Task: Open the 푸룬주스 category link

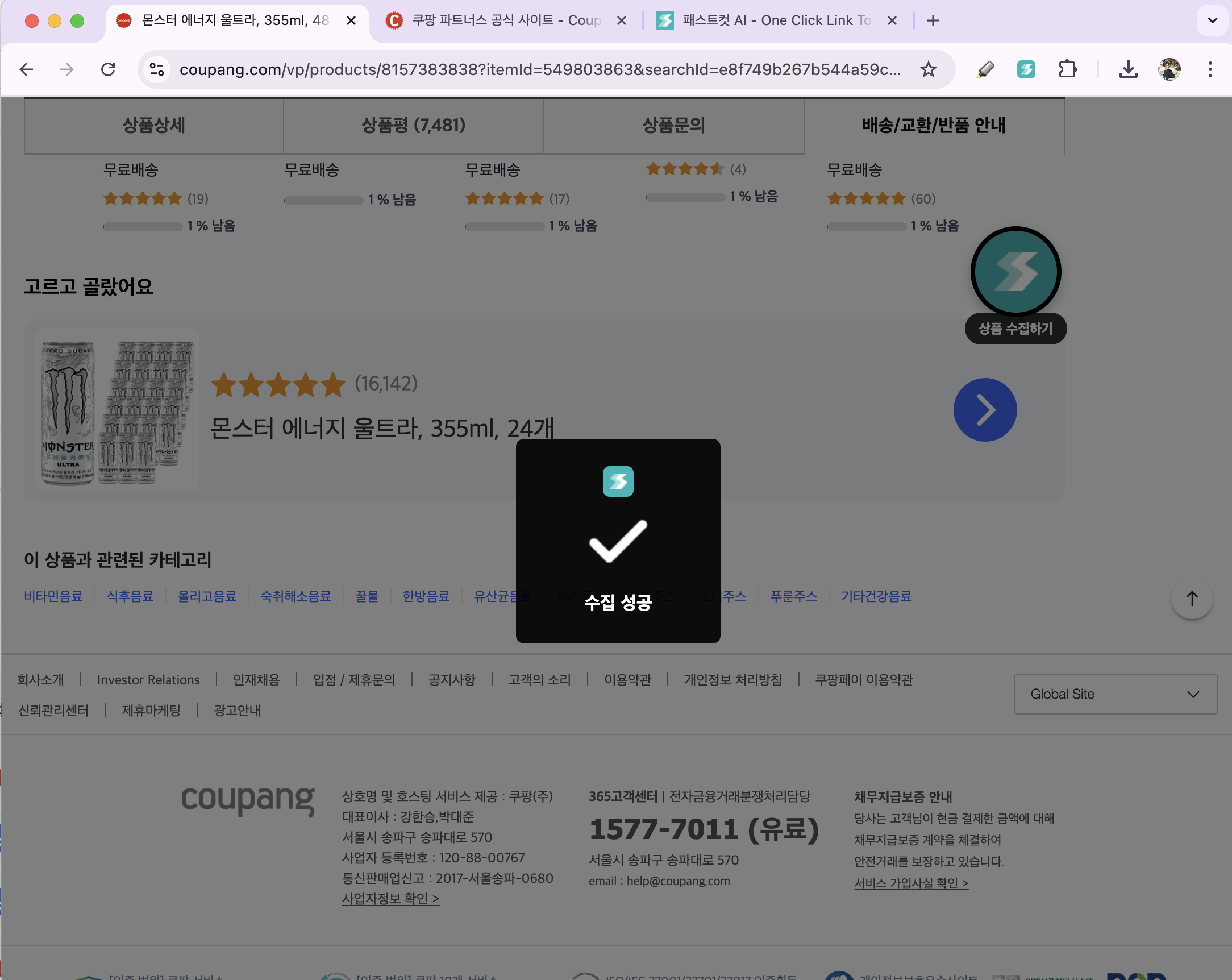Action: point(794,596)
